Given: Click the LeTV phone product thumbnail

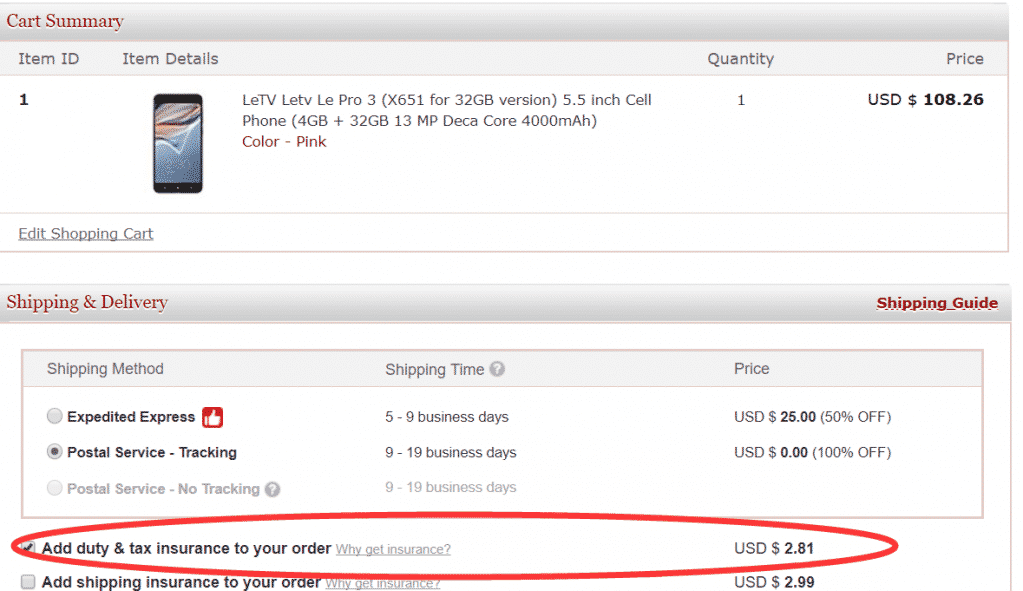Looking at the screenshot, I should tap(178, 143).
